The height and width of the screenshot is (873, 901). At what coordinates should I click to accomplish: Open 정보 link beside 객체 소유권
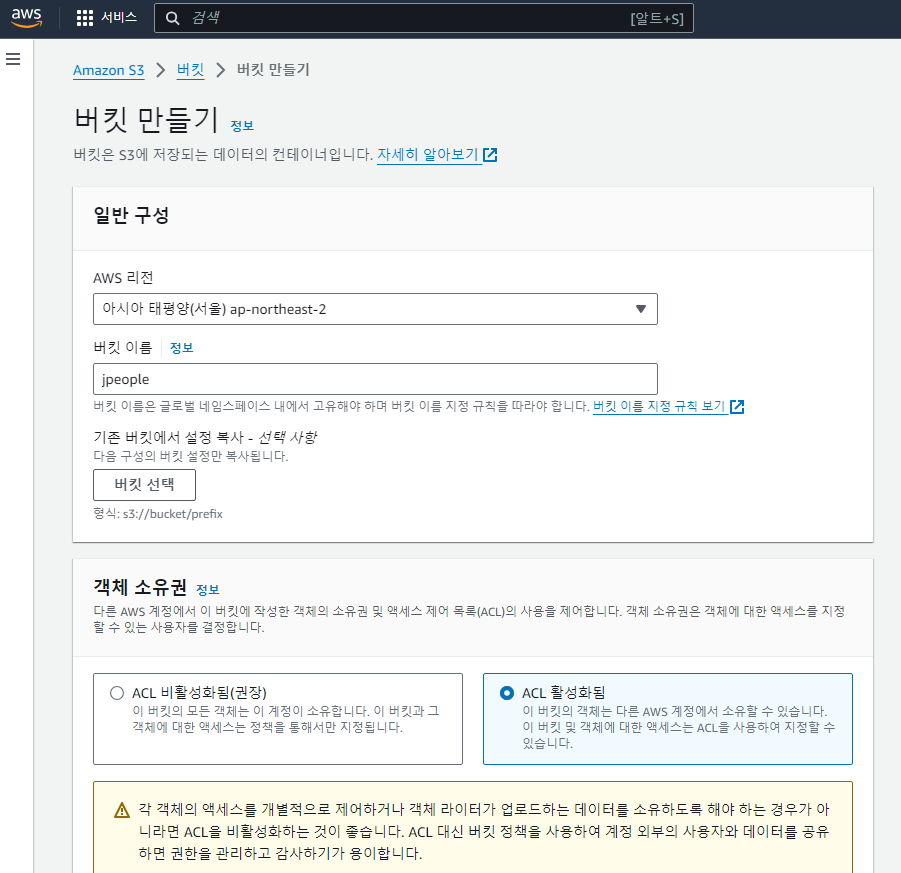(207, 590)
